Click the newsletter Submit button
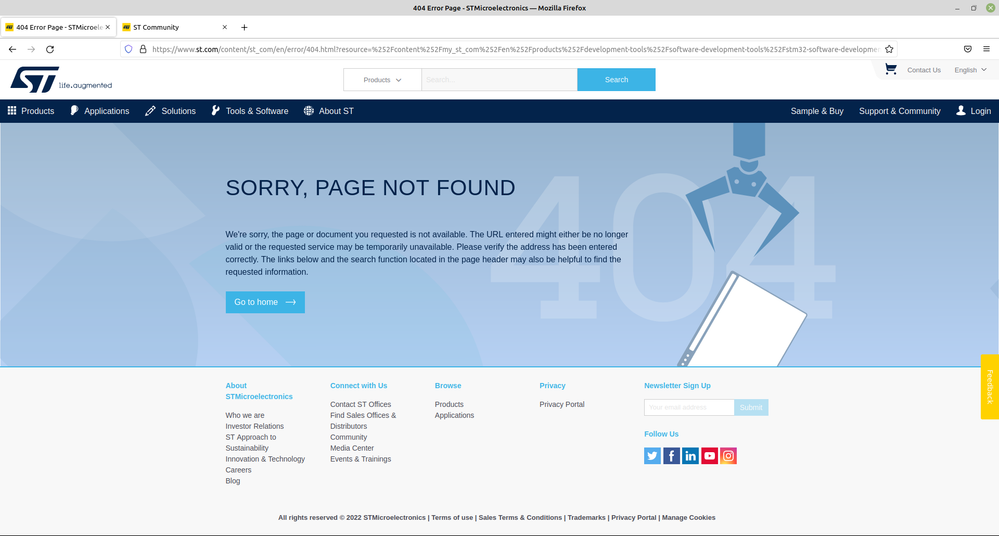999x536 pixels. pyautogui.click(x=751, y=407)
